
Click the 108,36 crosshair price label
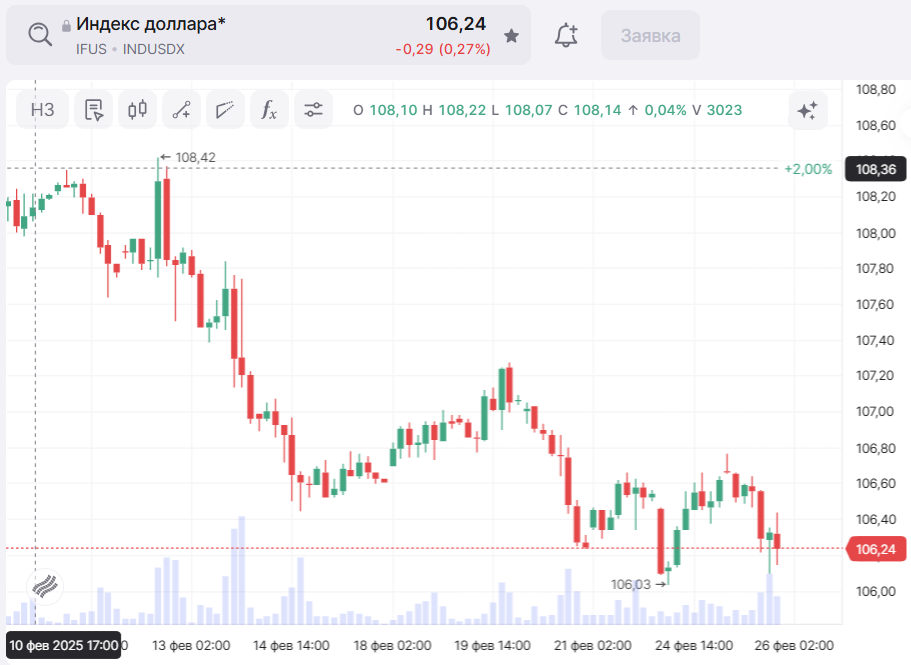[875, 169]
